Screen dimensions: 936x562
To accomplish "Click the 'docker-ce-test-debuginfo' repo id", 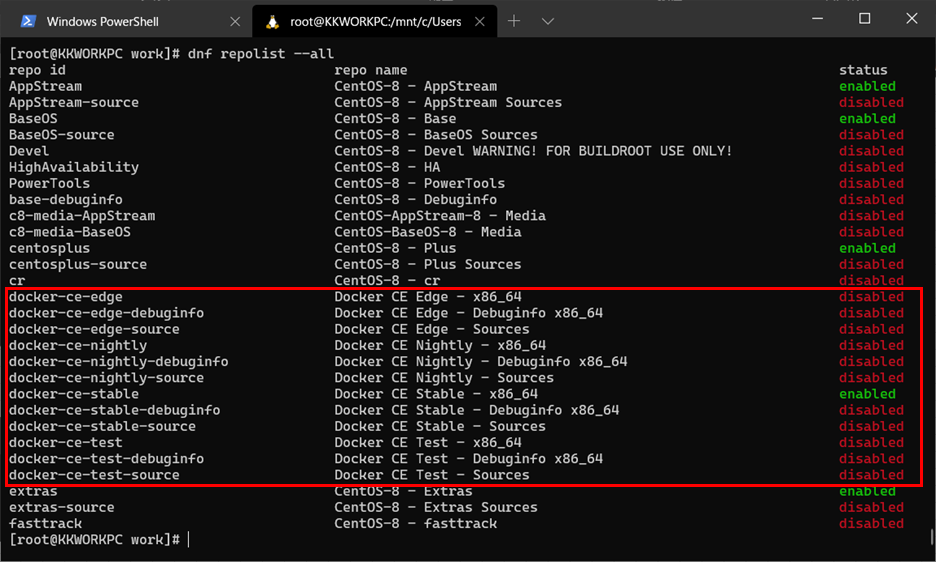I will tap(106, 459).
